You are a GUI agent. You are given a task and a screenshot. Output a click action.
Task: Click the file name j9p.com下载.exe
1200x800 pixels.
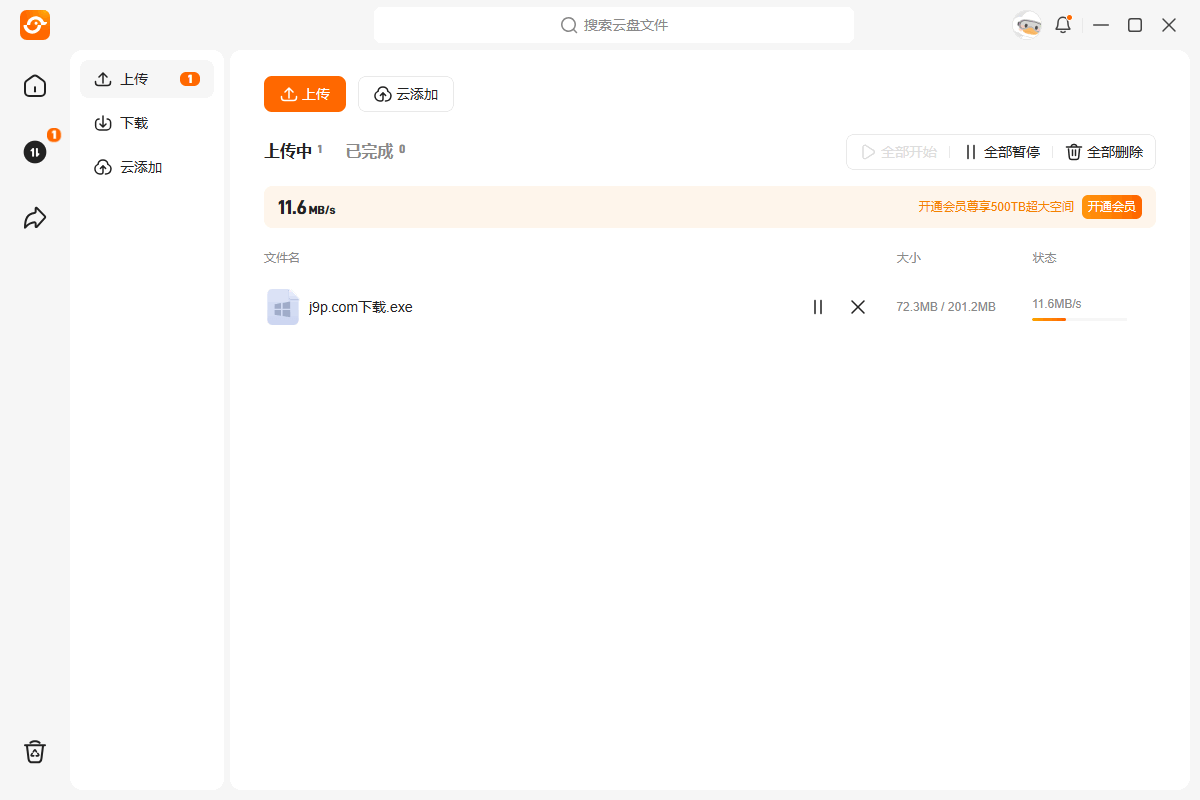coord(361,307)
